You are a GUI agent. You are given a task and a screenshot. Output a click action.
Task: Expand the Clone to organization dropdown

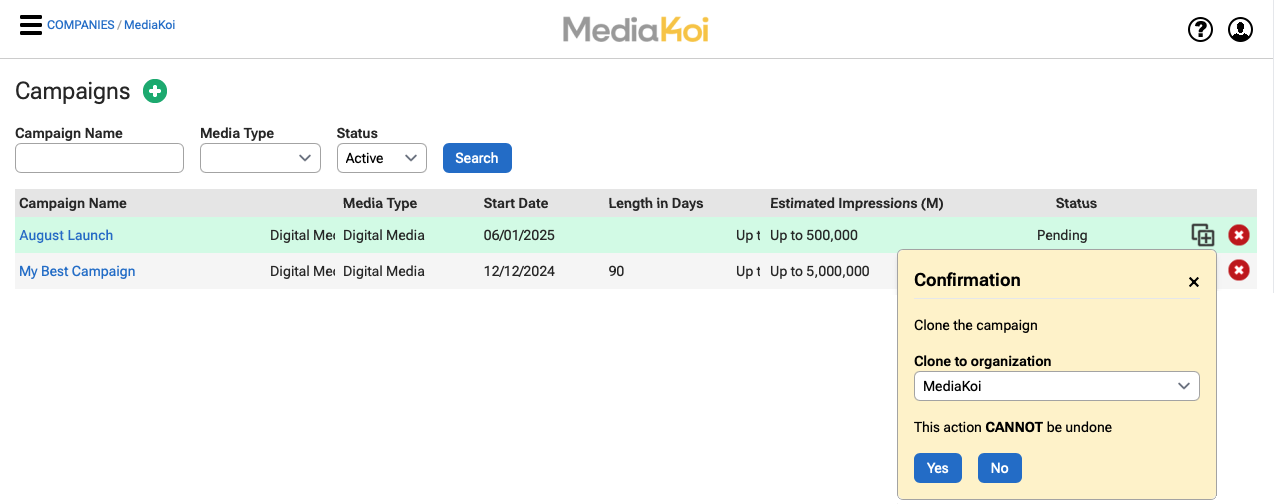[1057, 386]
